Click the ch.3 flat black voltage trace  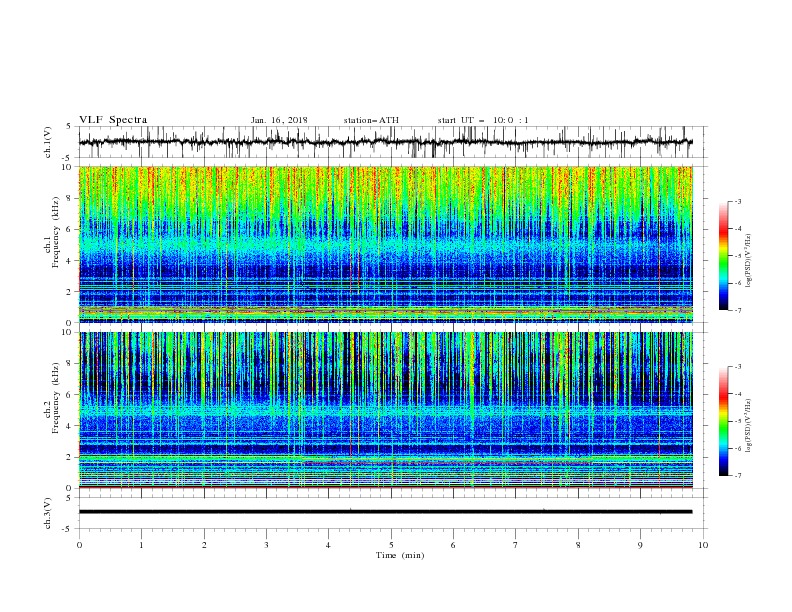(385, 512)
